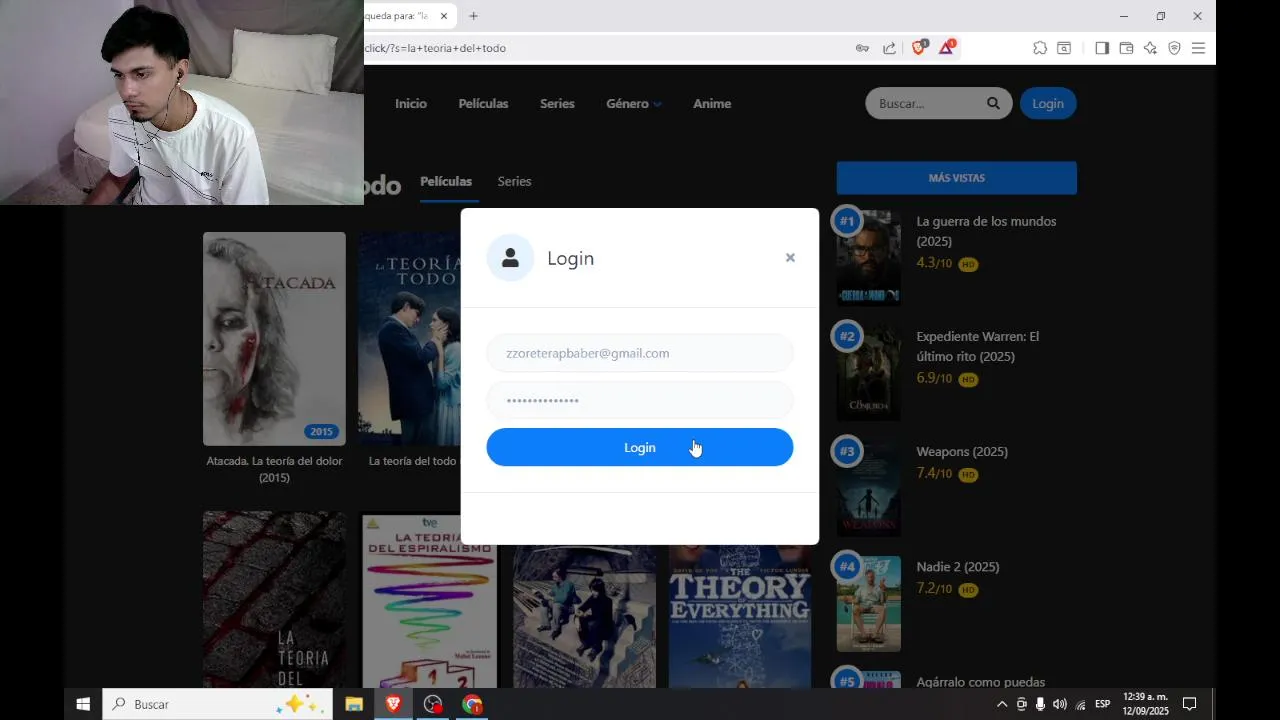The height and width of the screenshot is (720, 1280).
Task: Click the tab search icon in toolbar
Action: [x=1064, y=48]
